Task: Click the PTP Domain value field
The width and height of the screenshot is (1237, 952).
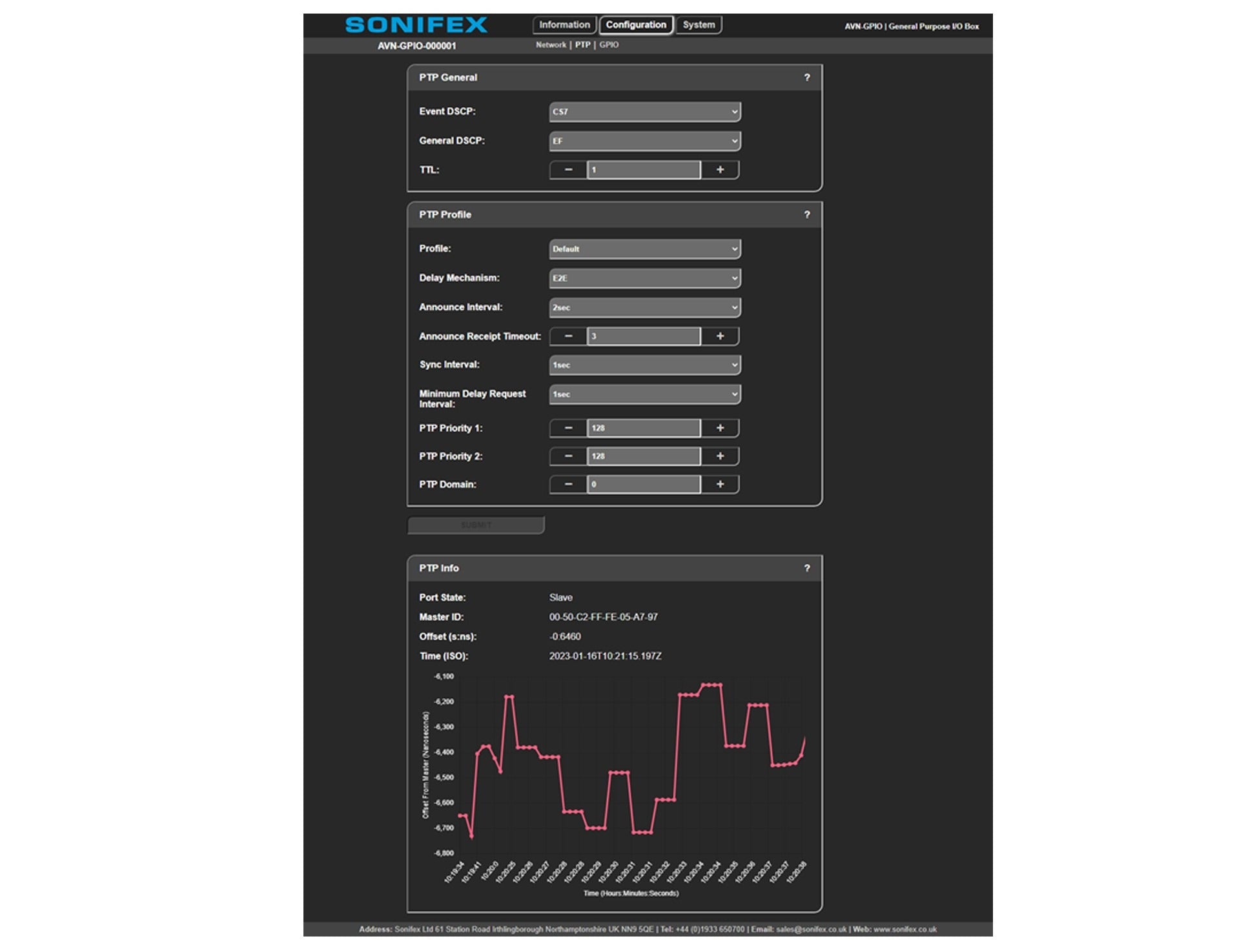Action: click(x=644, y=484)
